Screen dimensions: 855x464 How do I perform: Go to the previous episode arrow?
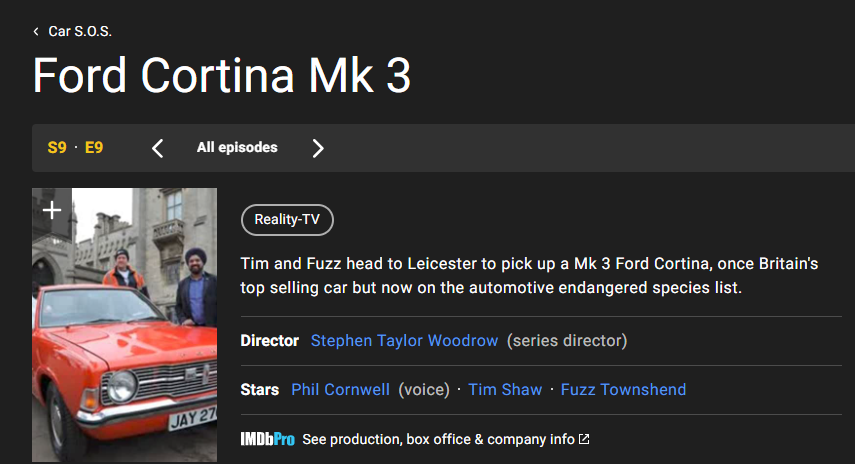158,148
